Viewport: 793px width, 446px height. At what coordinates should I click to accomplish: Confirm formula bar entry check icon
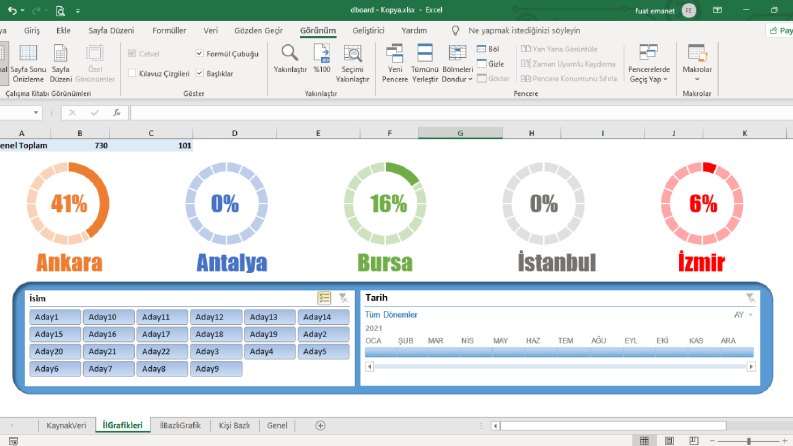click(95, 112)
